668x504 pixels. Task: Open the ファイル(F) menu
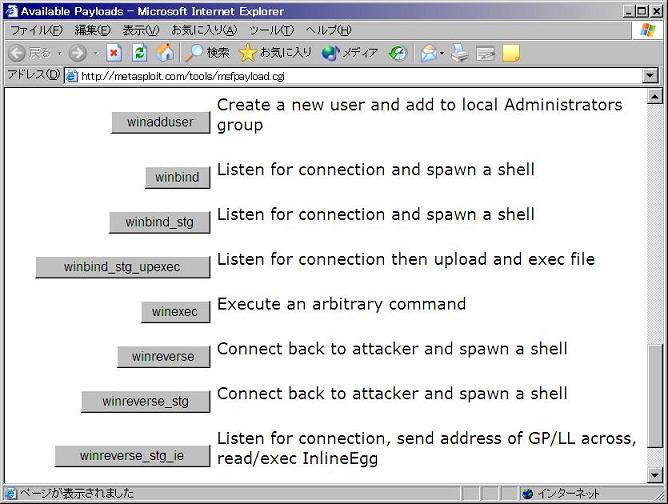pyautogui.click(x=36, y=30)
